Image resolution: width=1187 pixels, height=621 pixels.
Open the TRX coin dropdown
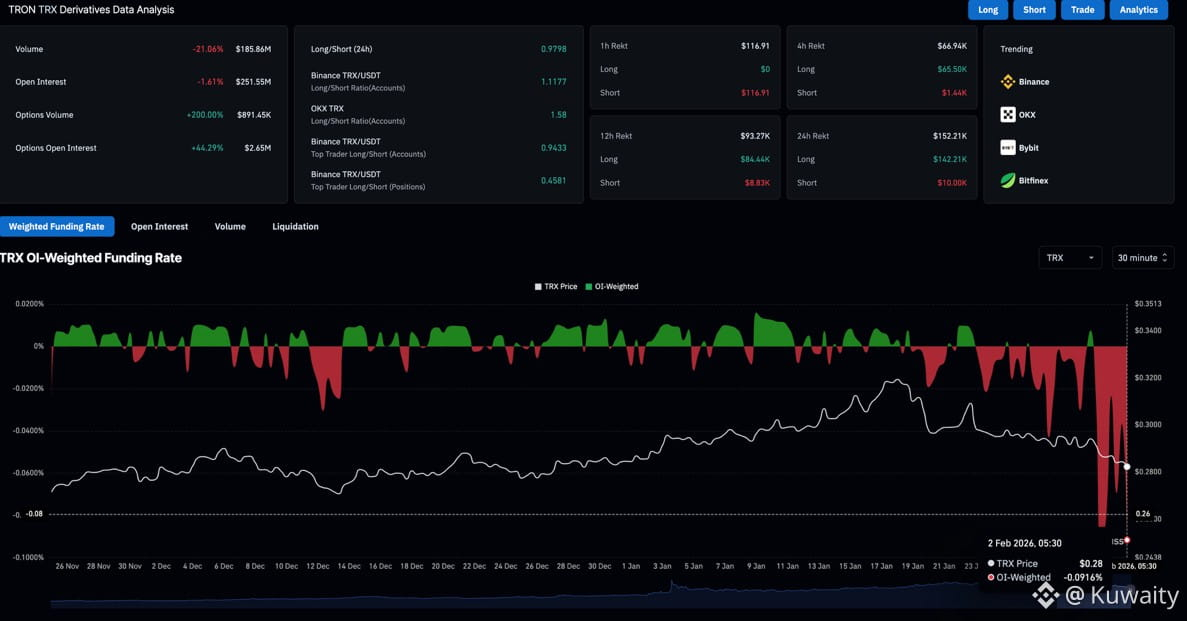tap(1070, 258)
